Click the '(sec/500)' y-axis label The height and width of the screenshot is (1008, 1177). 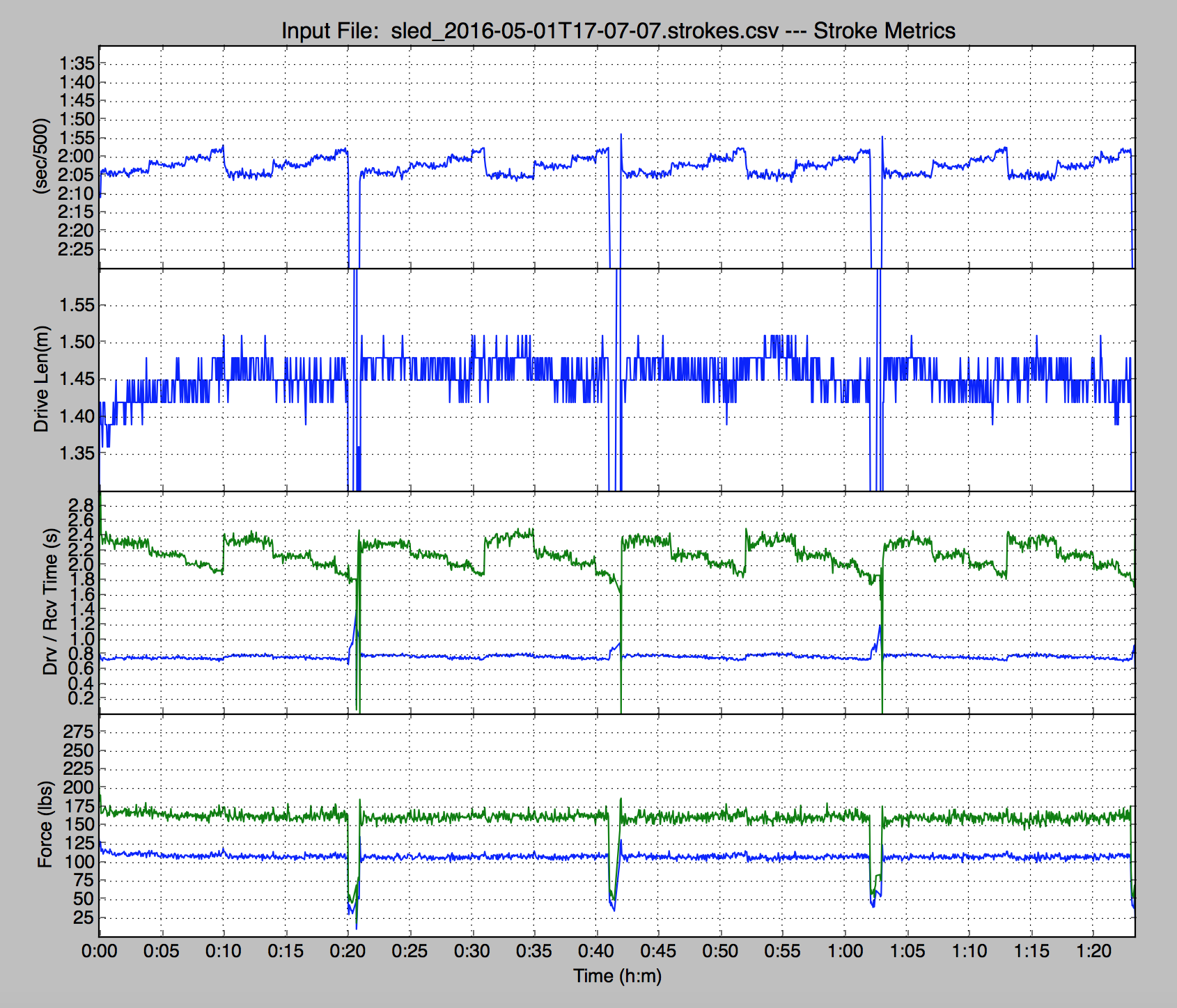pos(42,156)
